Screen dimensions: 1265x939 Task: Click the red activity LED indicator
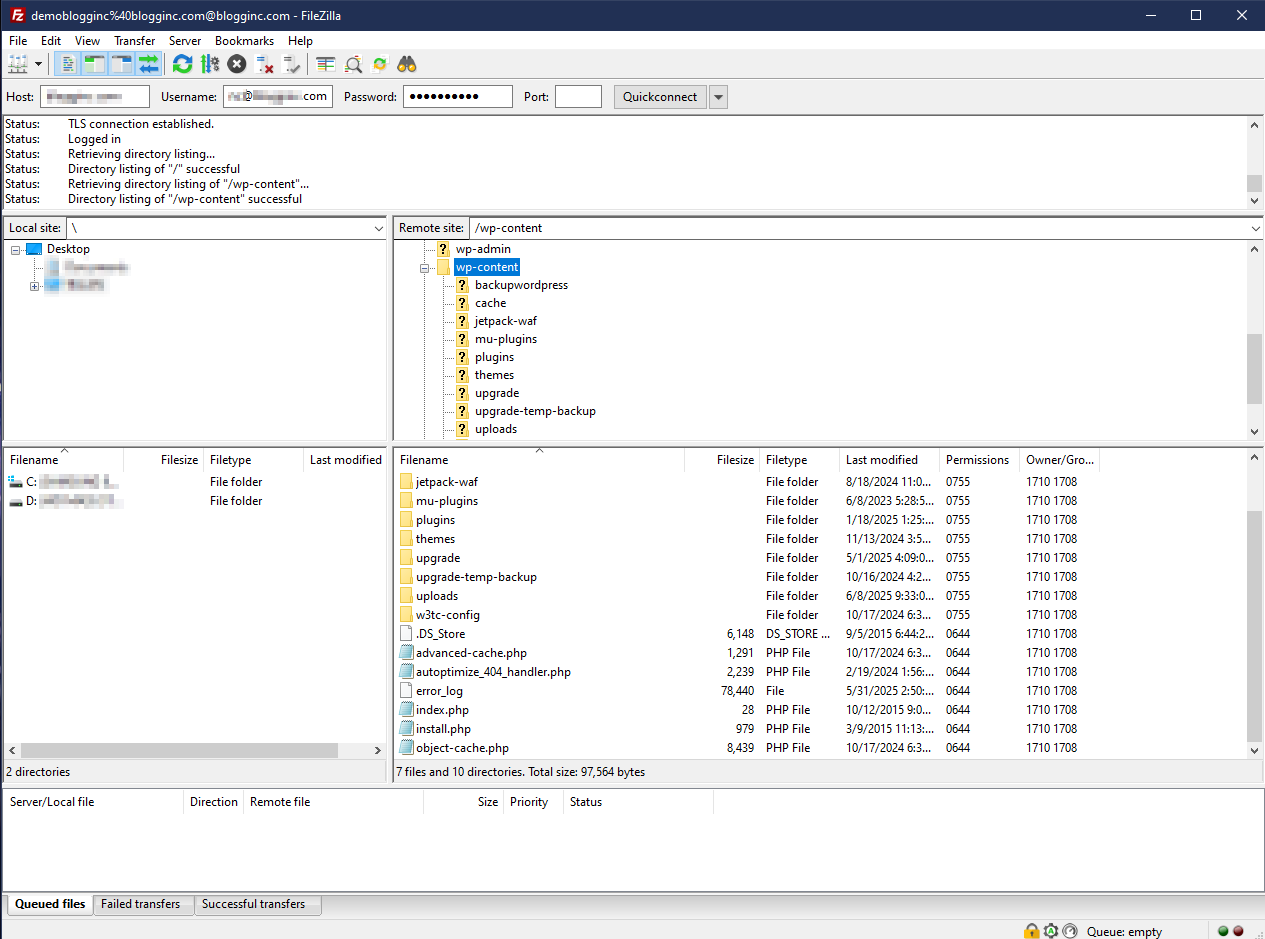(x=1238, y=931)
